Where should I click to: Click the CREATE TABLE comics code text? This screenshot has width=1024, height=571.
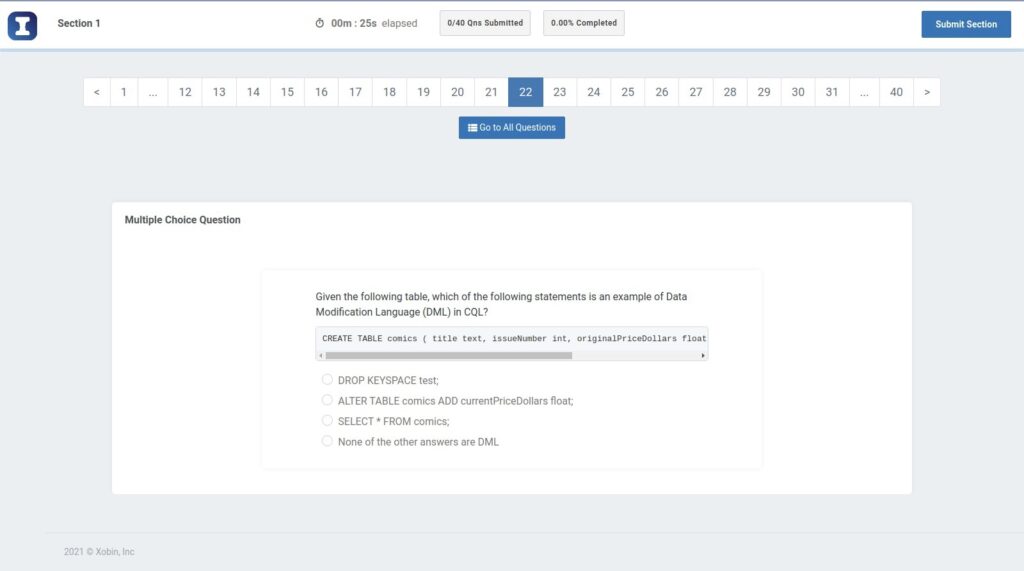click(x=514, y=338)
